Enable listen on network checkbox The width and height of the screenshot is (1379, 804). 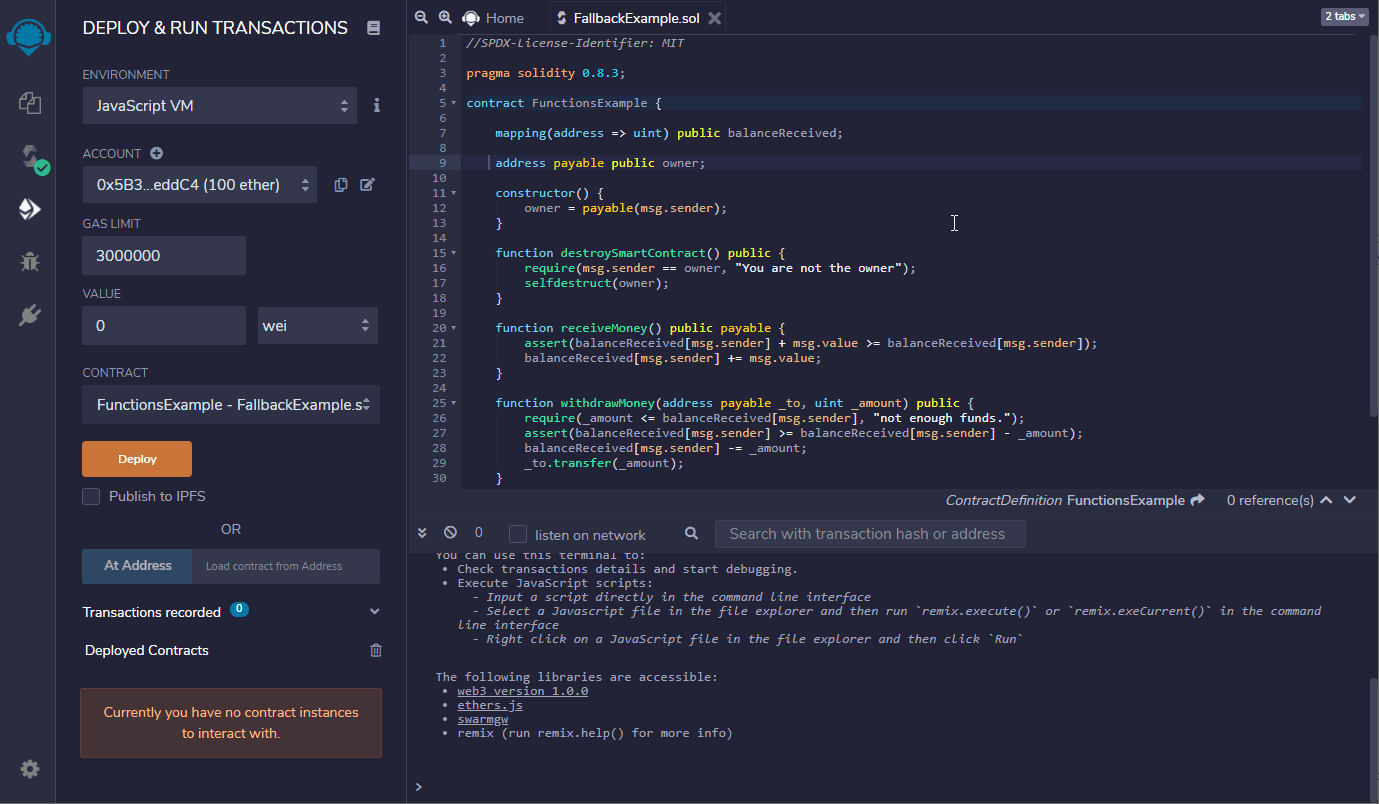pos(518,534)
